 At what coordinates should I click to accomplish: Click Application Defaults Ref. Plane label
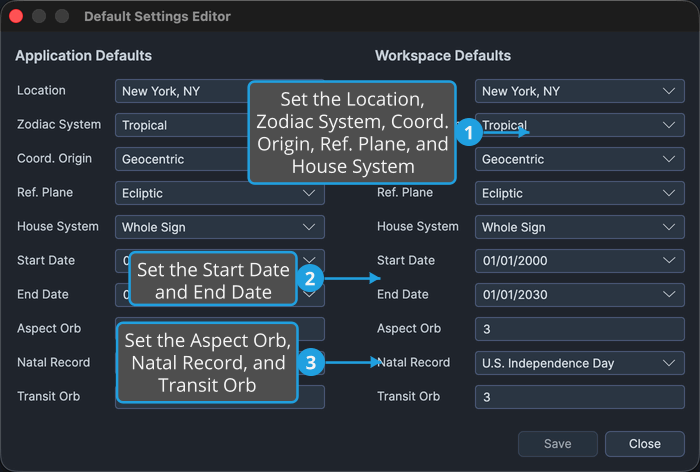click(45, 192)
